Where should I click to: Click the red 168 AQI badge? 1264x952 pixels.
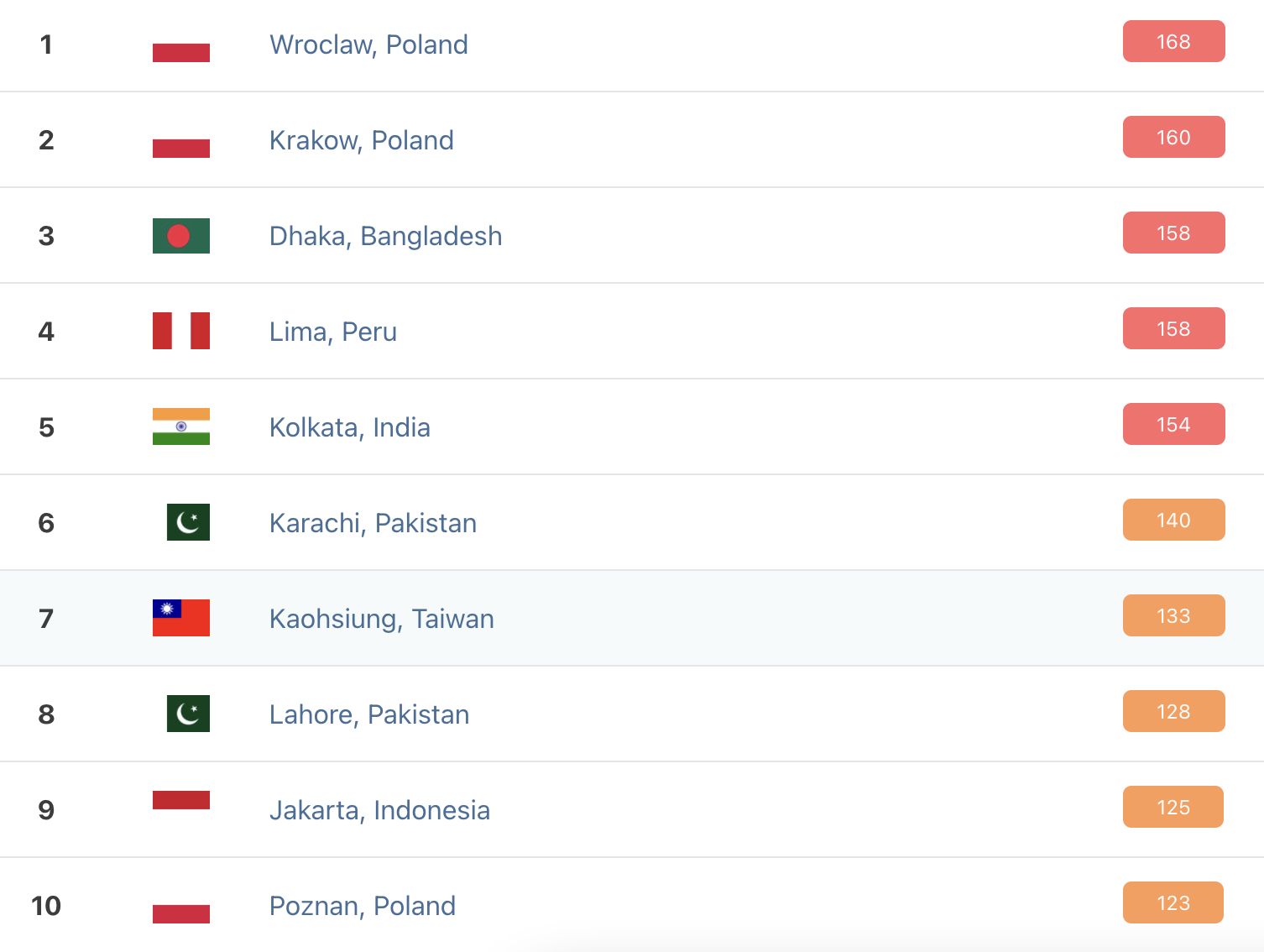click(x=1173, y=42)
